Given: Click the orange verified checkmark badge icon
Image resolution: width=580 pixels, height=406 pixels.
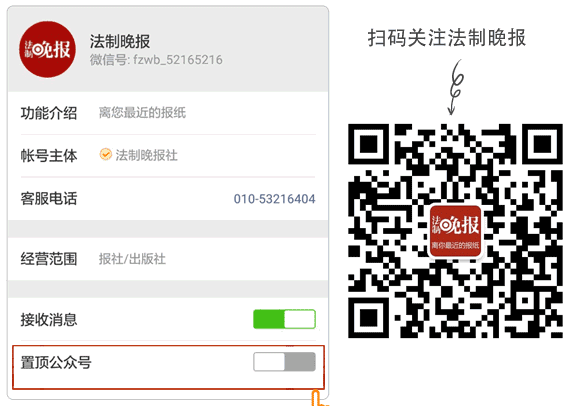Looking at the screenshot, I should [x=106, y=154].
